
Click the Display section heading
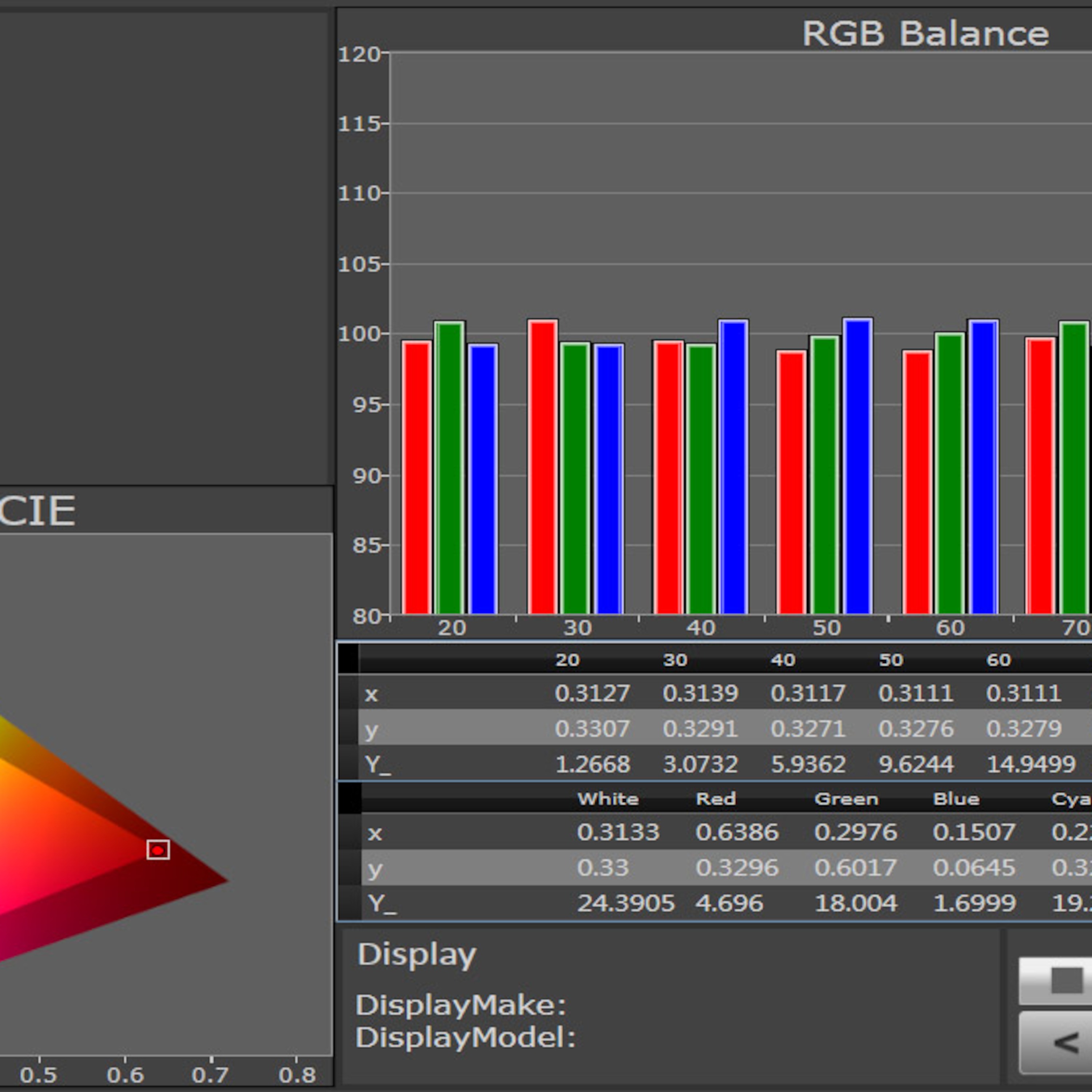pos(417,955)
